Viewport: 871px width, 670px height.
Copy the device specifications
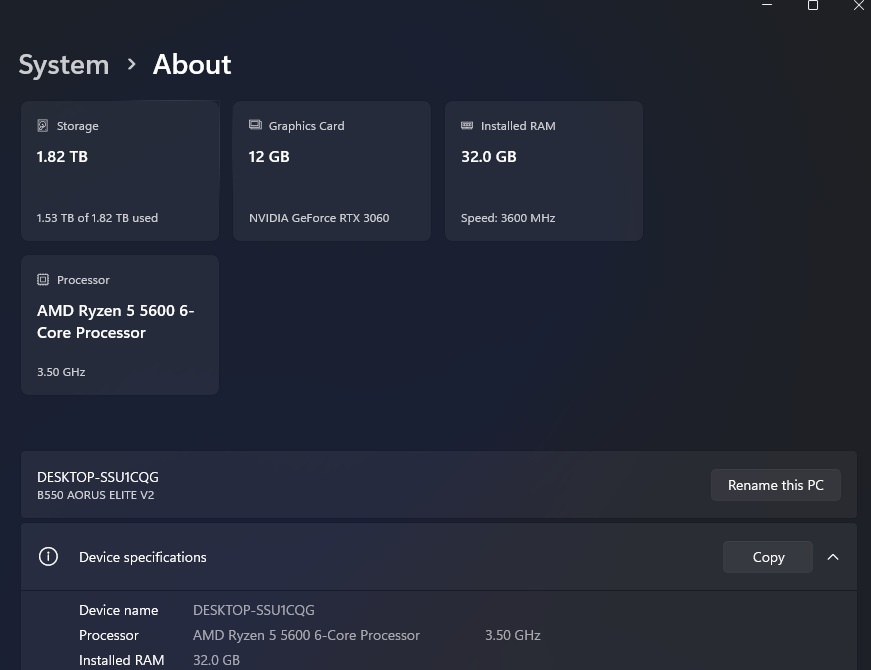pos(767,557)
